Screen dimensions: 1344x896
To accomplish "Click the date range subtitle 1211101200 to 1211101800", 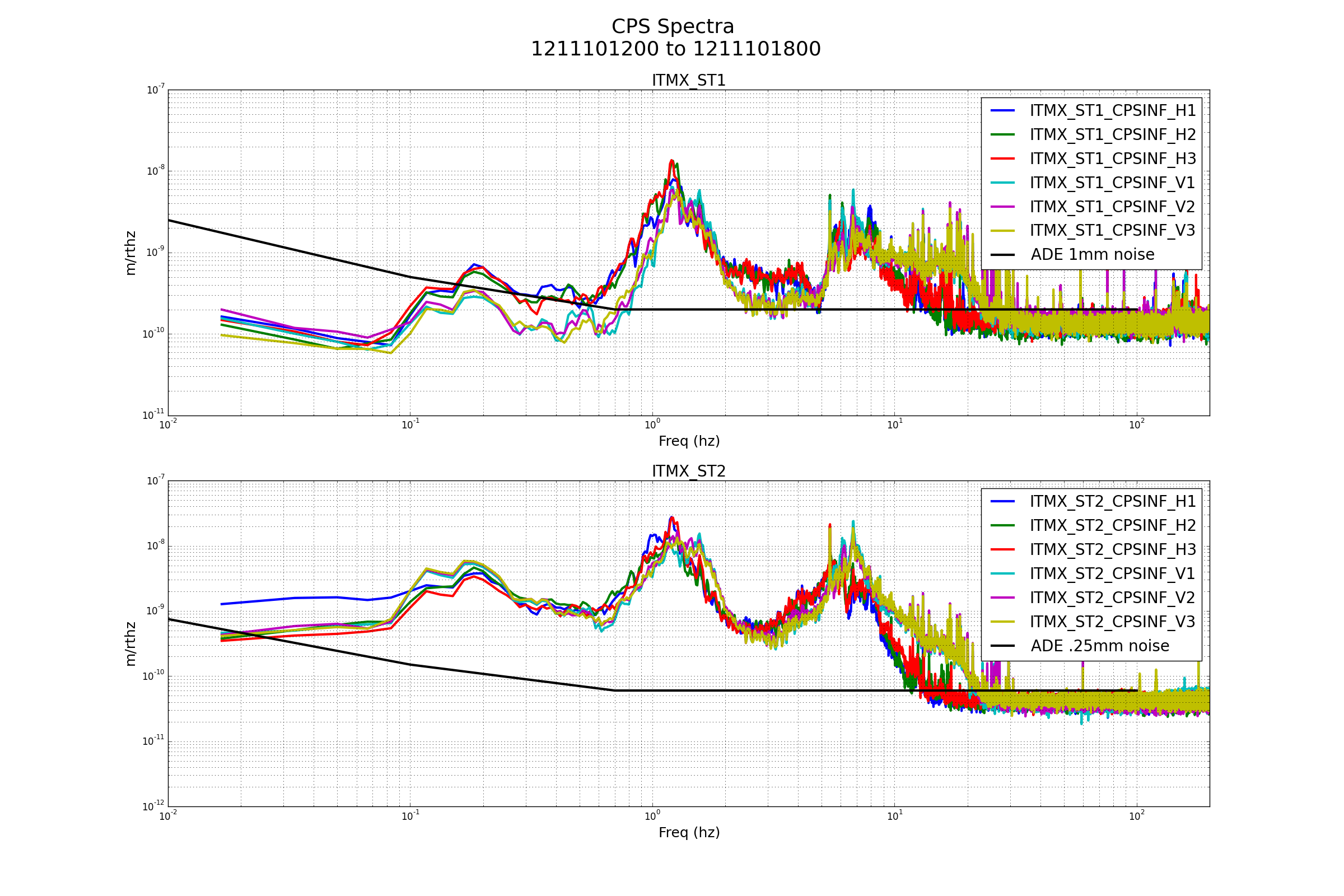I will (675, 50).
